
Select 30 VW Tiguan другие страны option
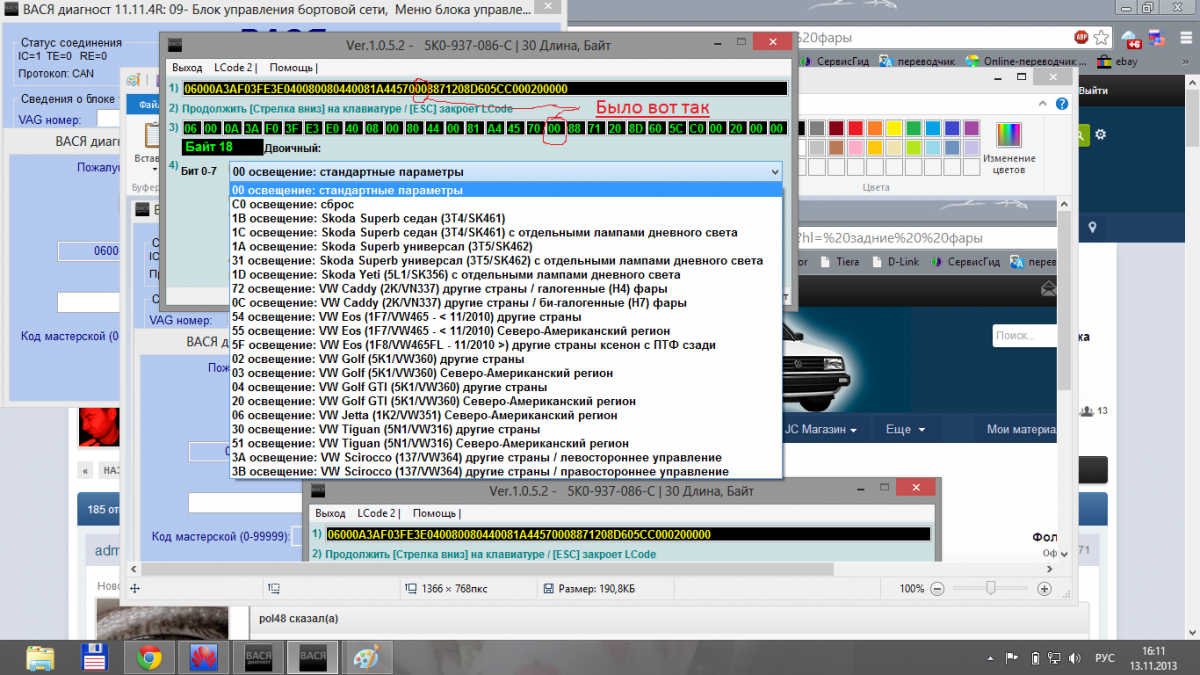(x=505, y=428)
